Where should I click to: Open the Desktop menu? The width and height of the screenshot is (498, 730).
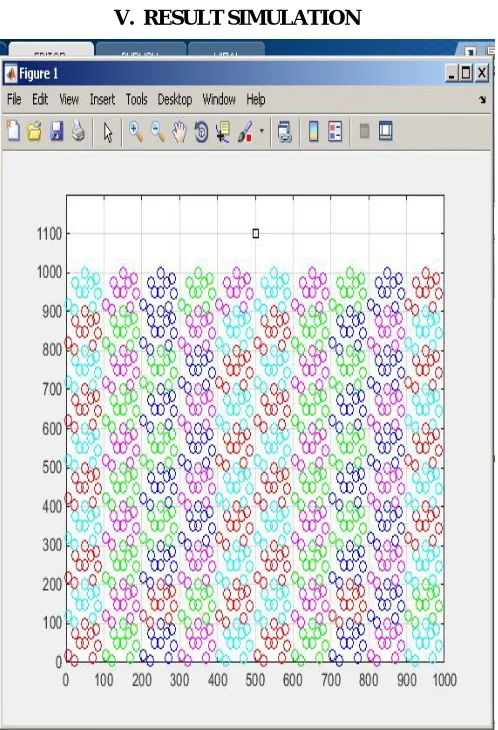point(175,99)
